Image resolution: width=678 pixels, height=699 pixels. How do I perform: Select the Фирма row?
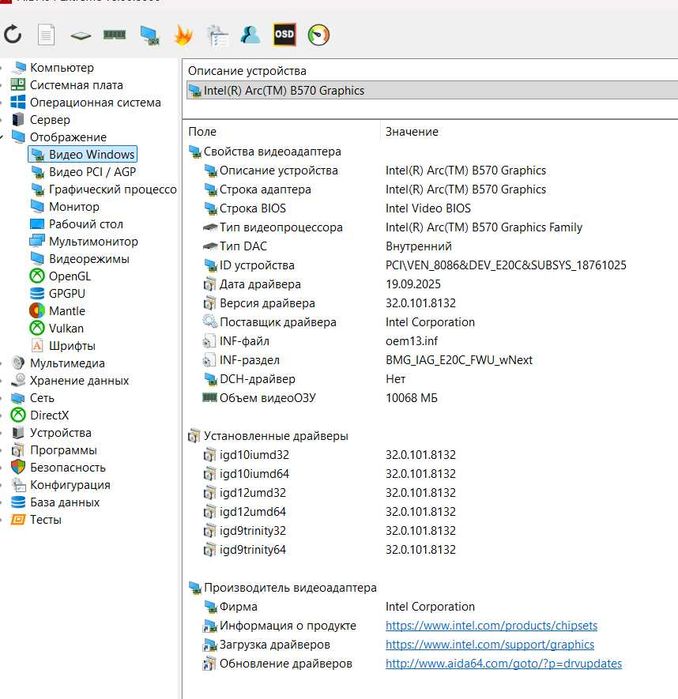pyautogui.click(x=339, y=607)
